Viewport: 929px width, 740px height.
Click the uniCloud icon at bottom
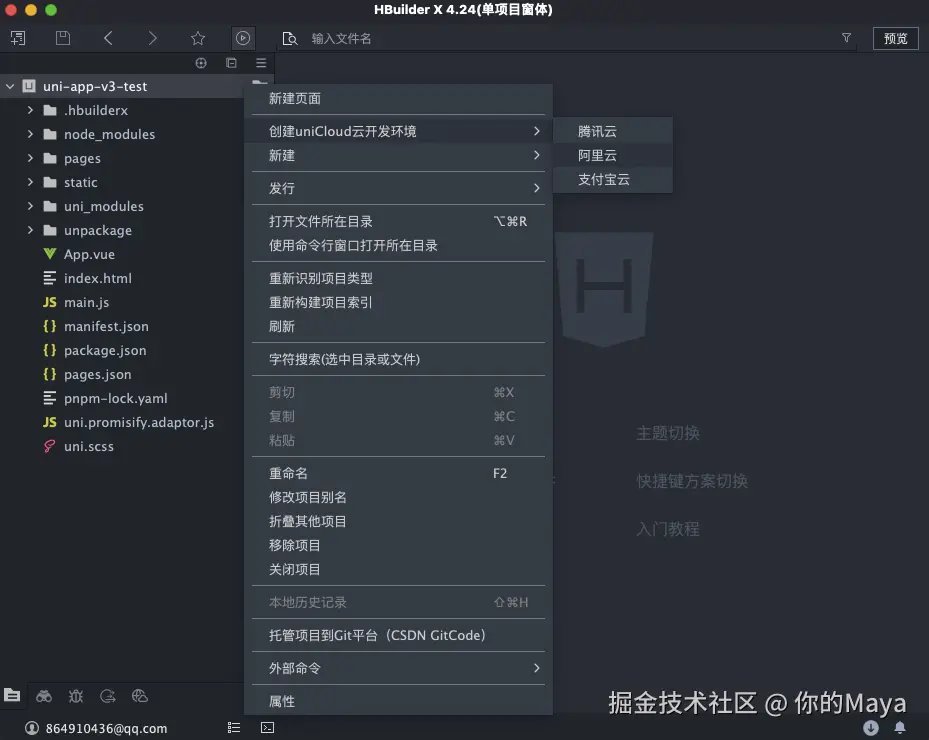click(140, 696)
